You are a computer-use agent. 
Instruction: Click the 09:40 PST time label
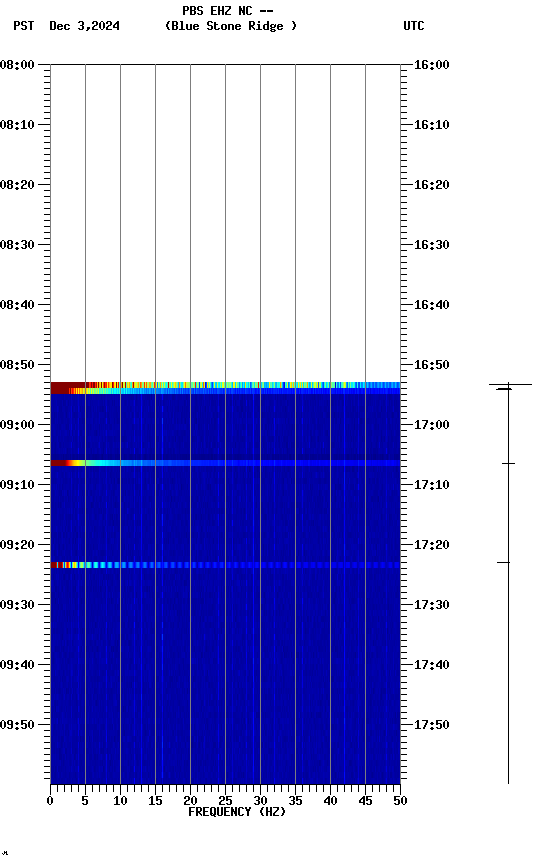pyautogui.click(x=17, y=665)
